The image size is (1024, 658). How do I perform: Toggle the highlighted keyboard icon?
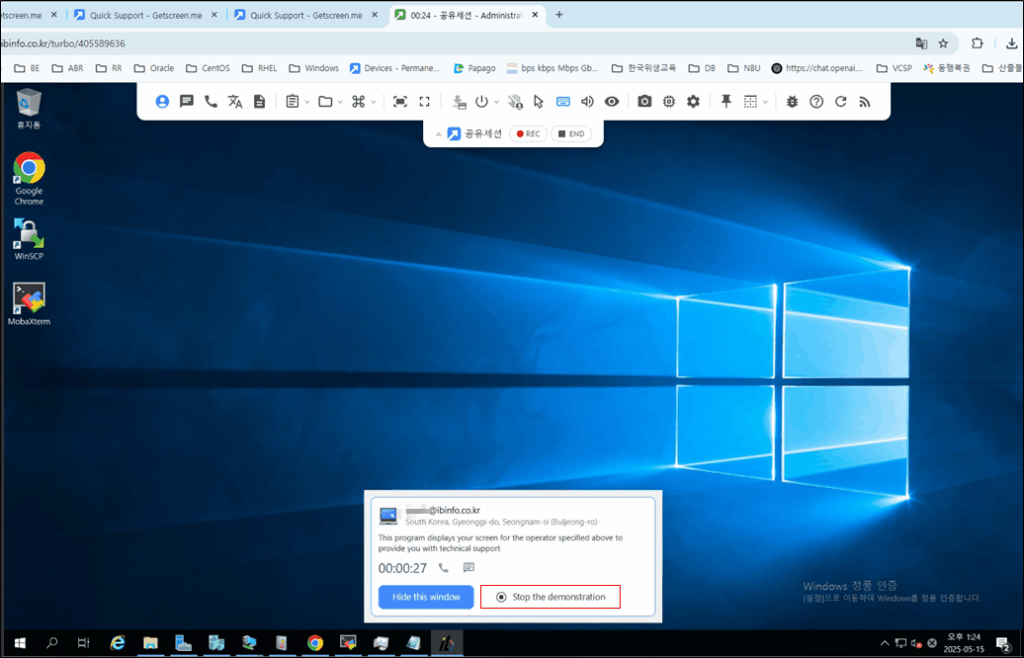point(563,101)
